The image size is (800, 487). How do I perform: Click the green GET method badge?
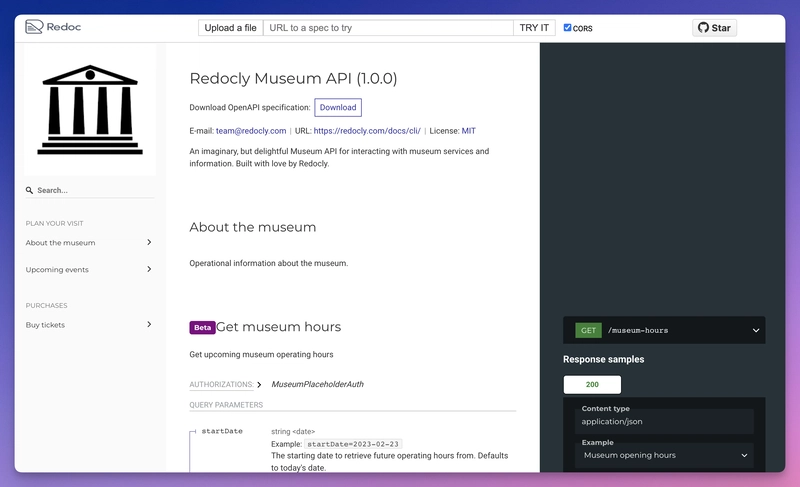click(588, 330)
